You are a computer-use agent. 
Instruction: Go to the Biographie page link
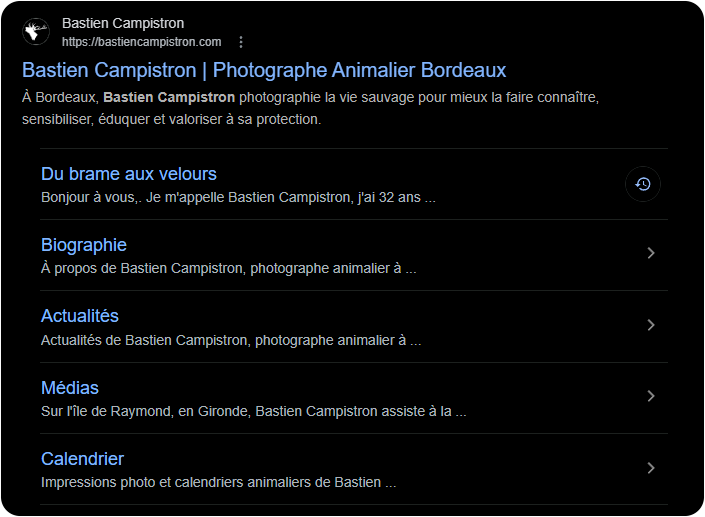(84, 245)
